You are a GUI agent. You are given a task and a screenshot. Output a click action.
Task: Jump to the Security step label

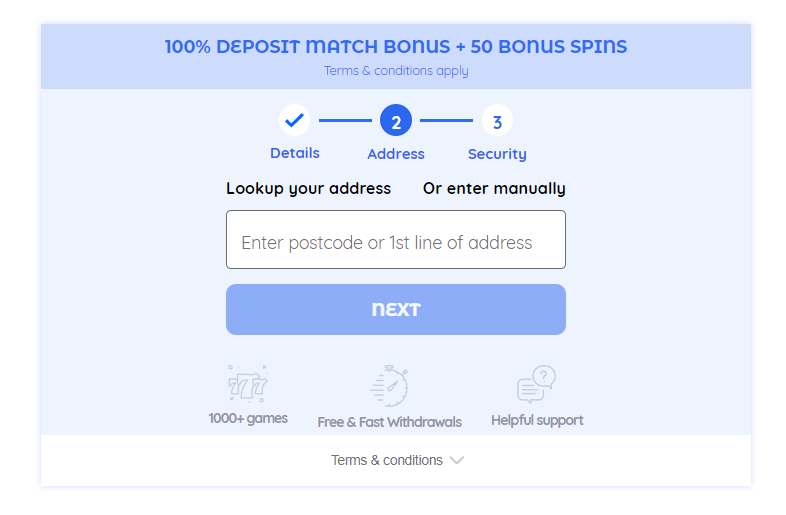497,154
